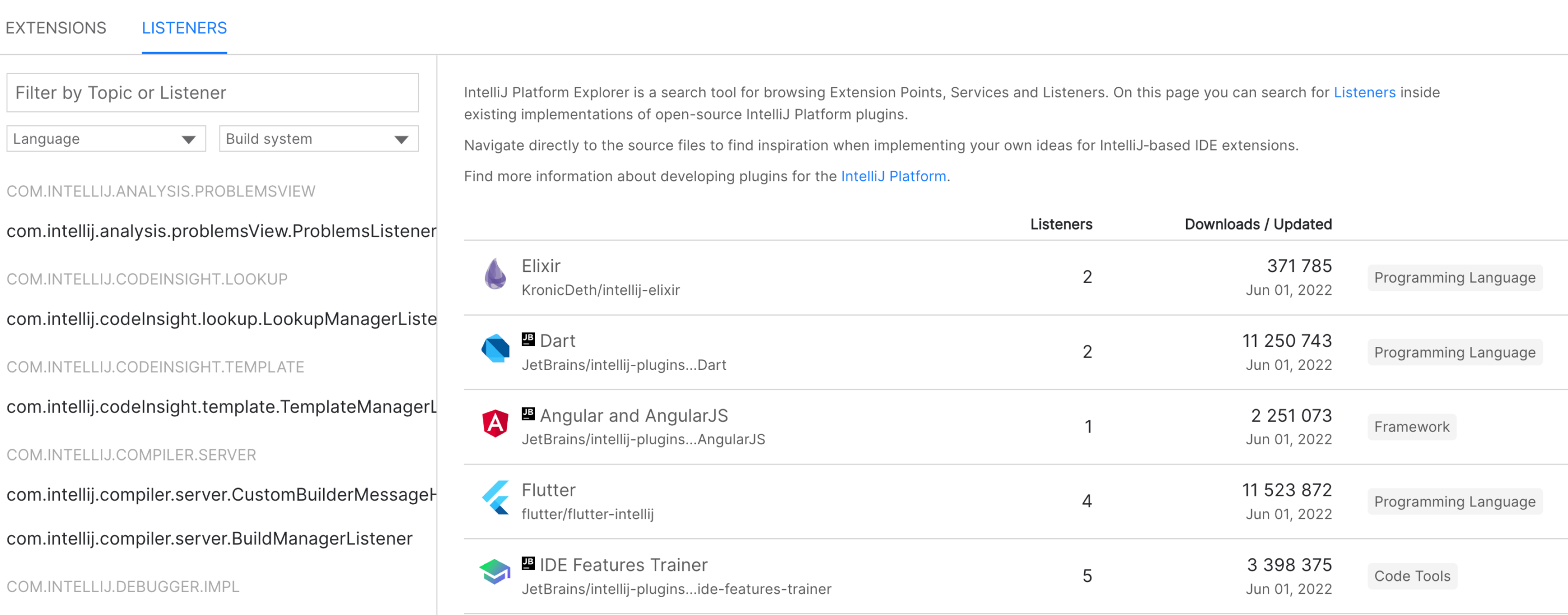Click the 11 523 872 downloads value for Flutter
This screenshot has height=615, width=1568.
coord(1287,490)
